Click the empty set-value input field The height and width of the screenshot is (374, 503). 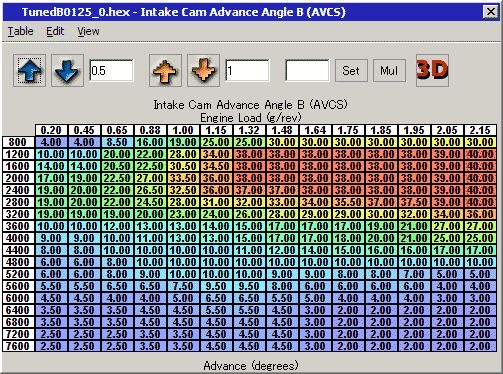307,71
